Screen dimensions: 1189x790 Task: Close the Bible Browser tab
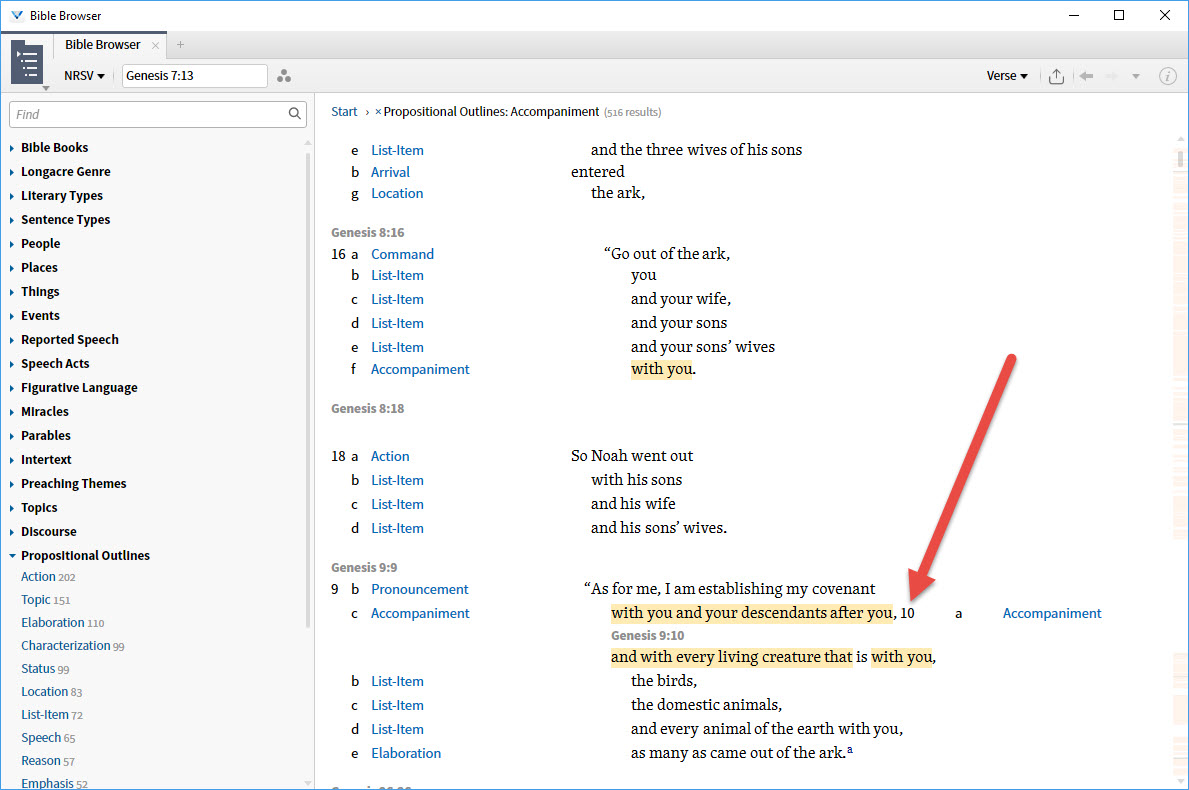coord(155,45)
